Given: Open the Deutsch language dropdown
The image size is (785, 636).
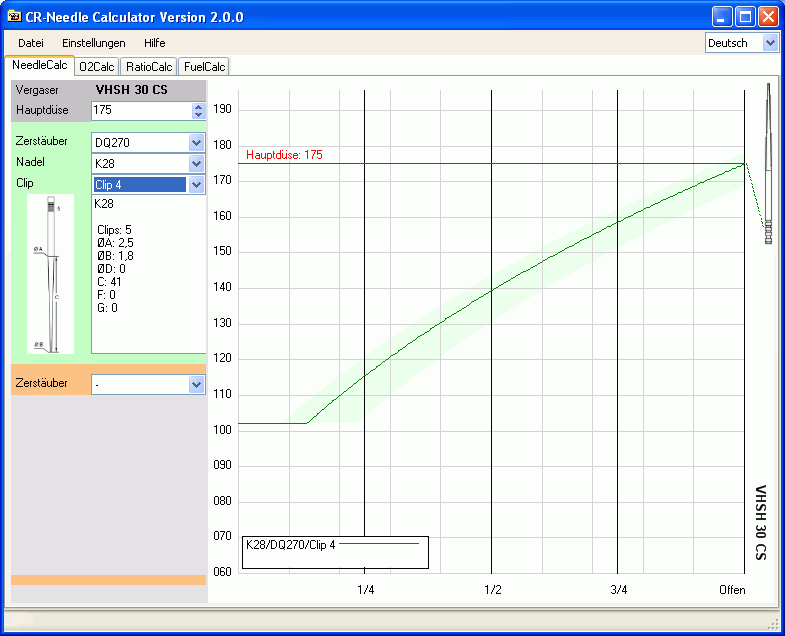Looking at the screenshot, I should coord(770,43).
